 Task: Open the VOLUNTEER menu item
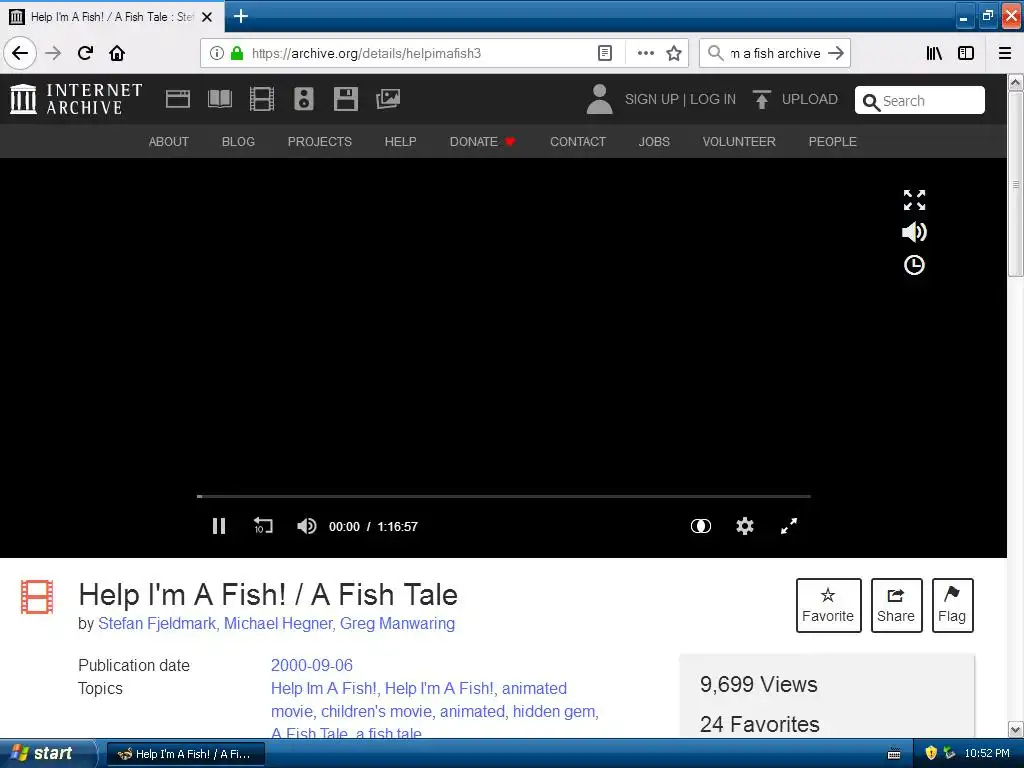coord(739,142)
